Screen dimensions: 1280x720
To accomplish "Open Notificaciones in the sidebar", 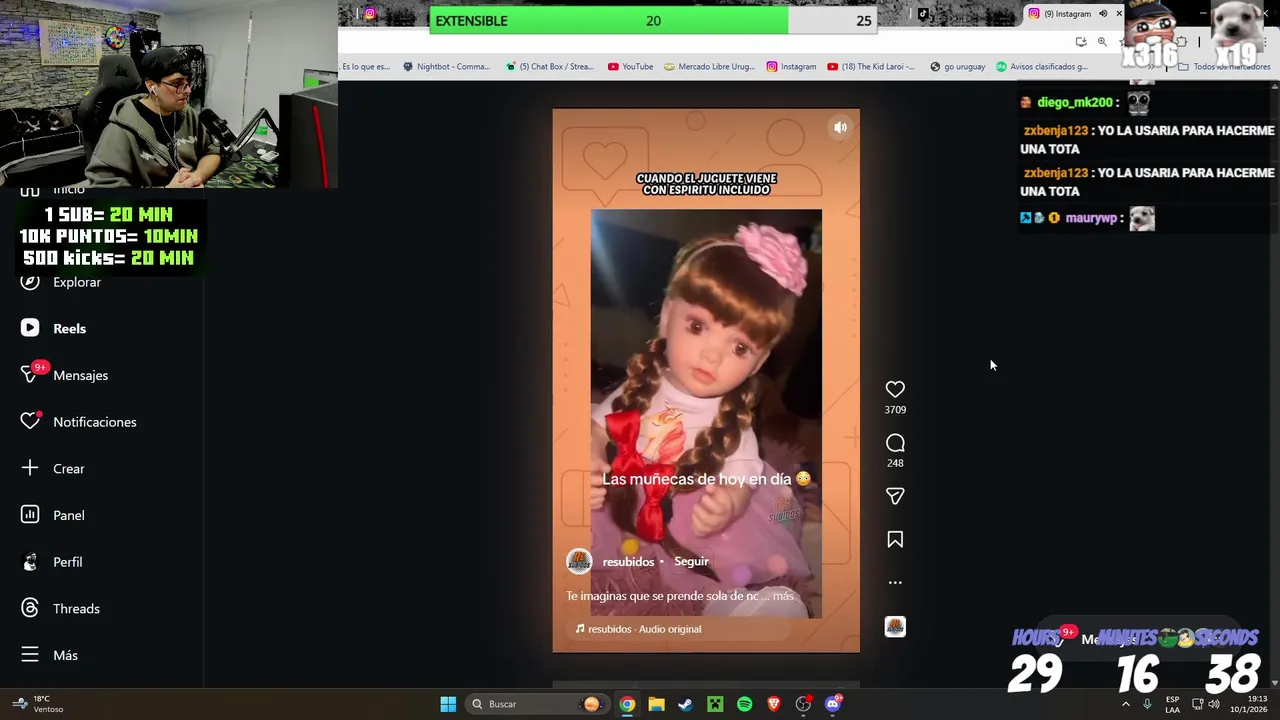I will 95,422.
